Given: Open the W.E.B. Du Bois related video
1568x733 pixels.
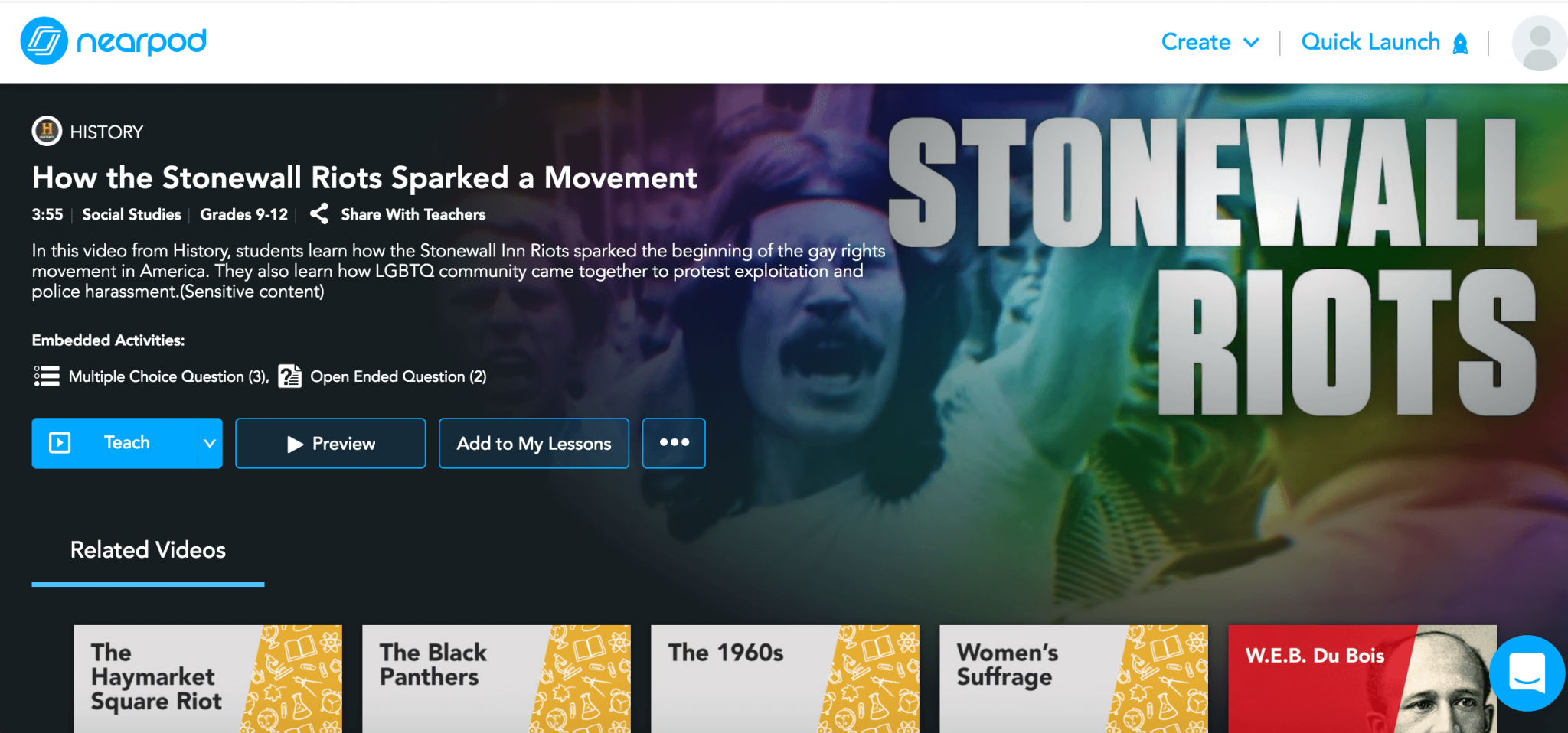Looking at the screenshot, I should click(x=1364, y=679).
